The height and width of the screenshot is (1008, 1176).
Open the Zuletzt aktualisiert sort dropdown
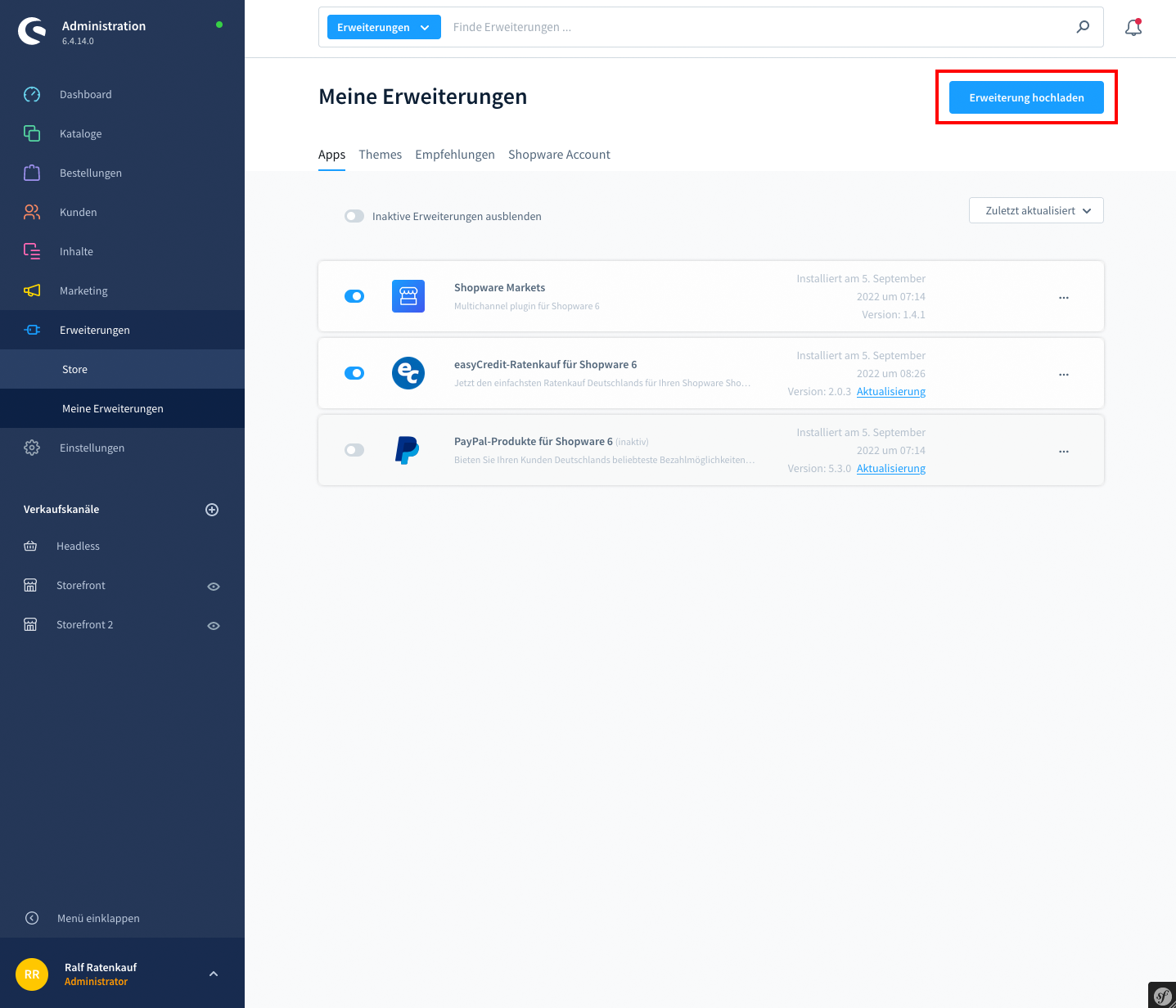pyautogui.click(x=1036, y=210)
